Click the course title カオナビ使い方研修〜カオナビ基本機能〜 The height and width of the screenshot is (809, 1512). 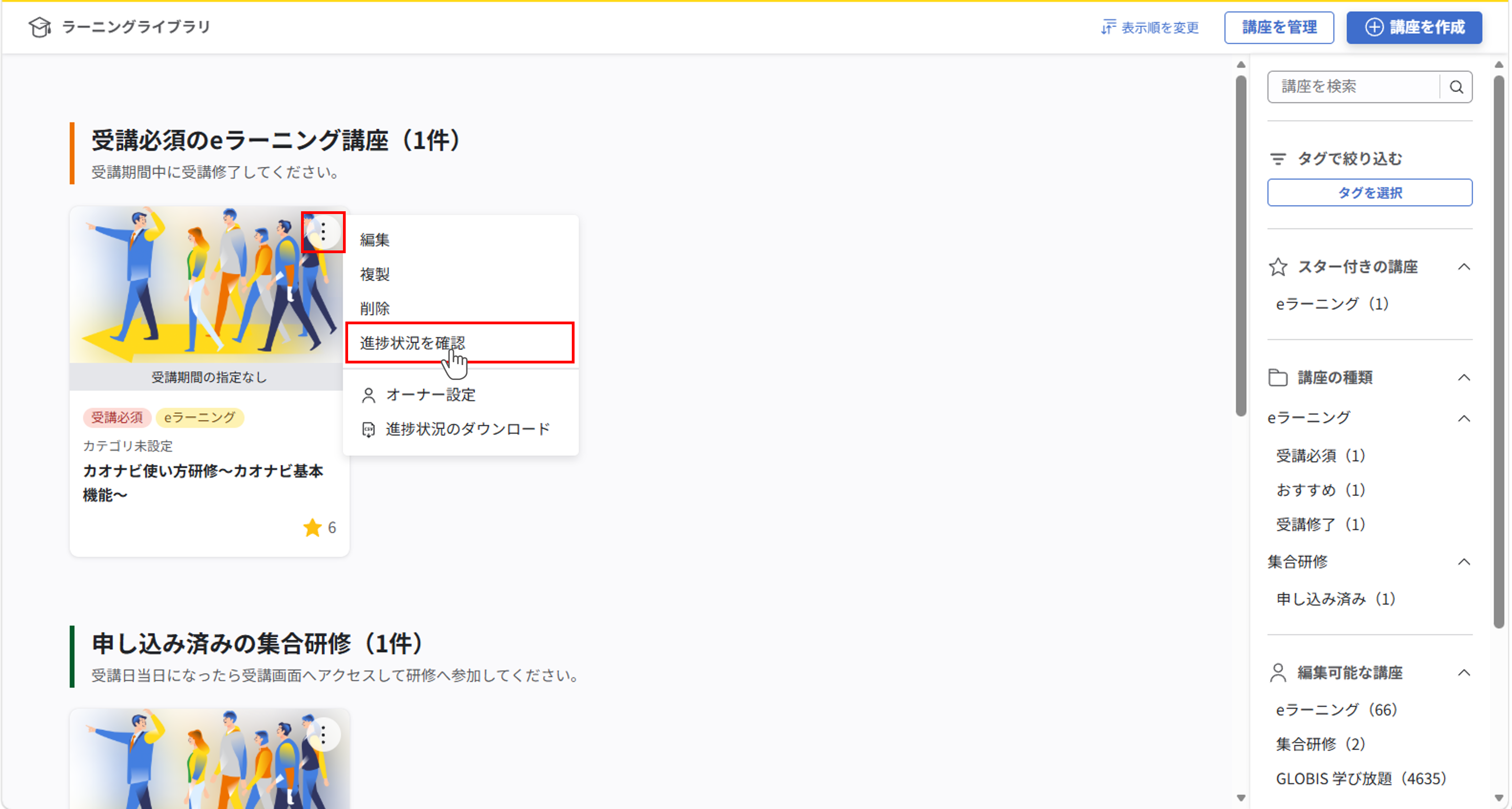pyautogui.click(x=203, y=483)
